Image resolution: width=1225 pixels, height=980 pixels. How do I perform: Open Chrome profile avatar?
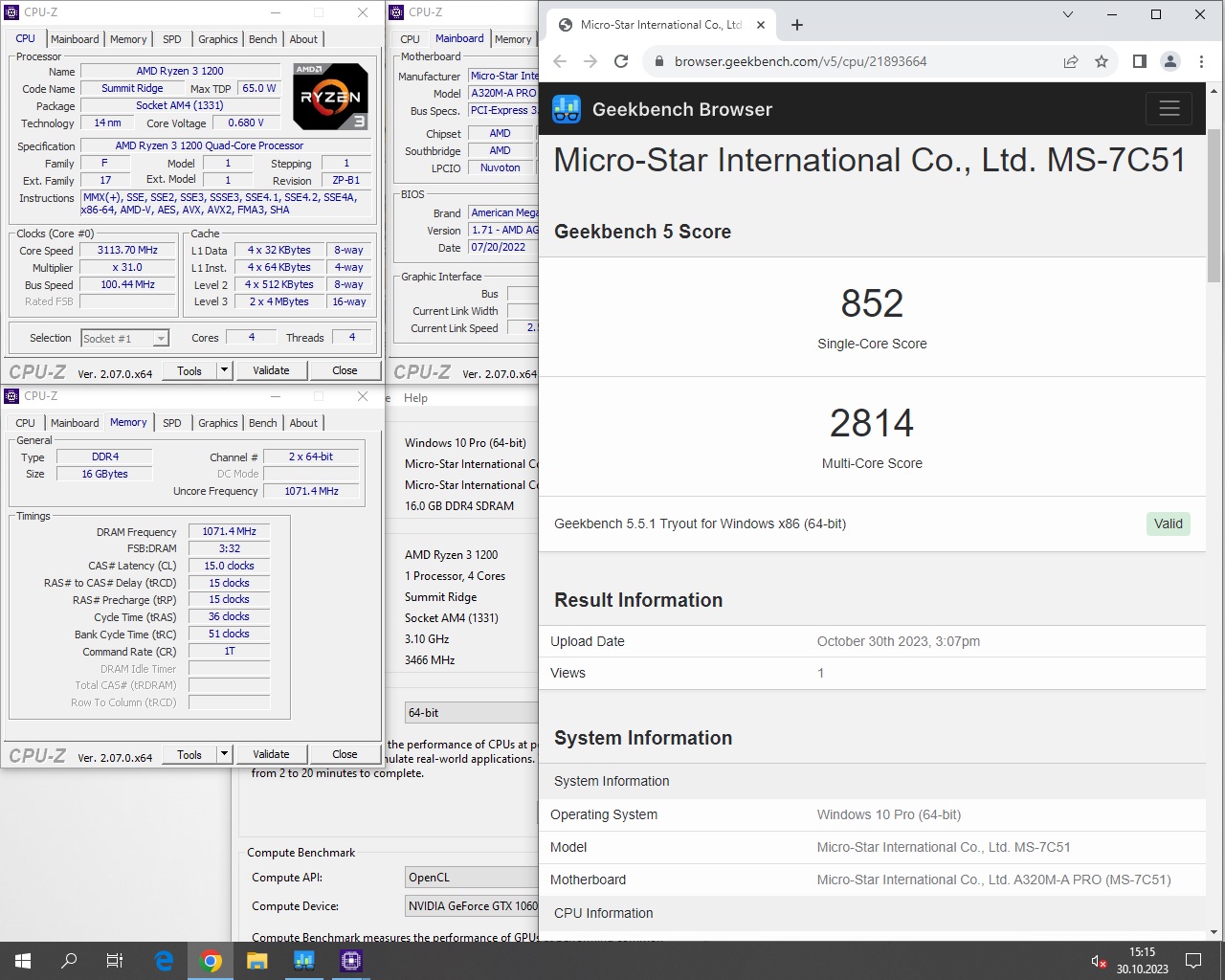[1169, 61]
